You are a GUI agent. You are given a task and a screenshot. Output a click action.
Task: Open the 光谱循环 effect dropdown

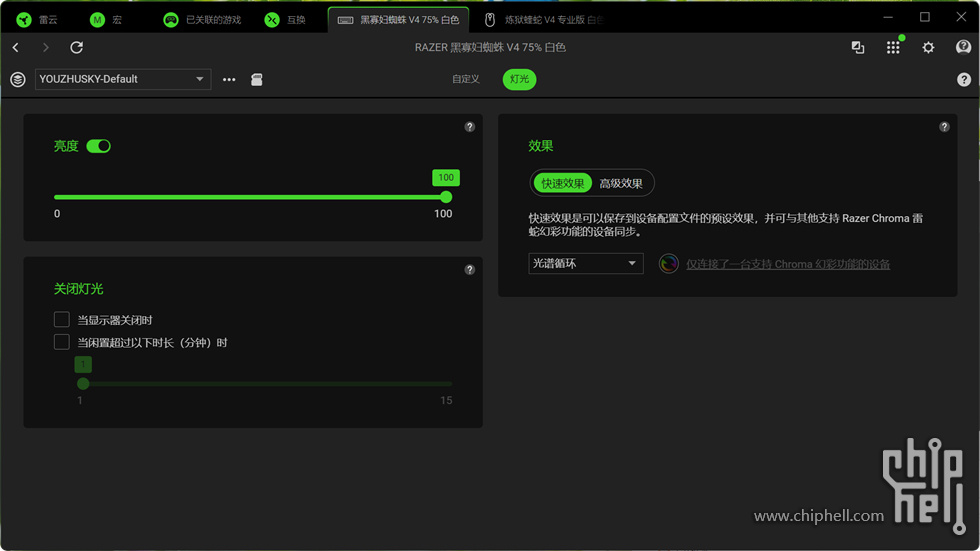click(x=586, y=264)
